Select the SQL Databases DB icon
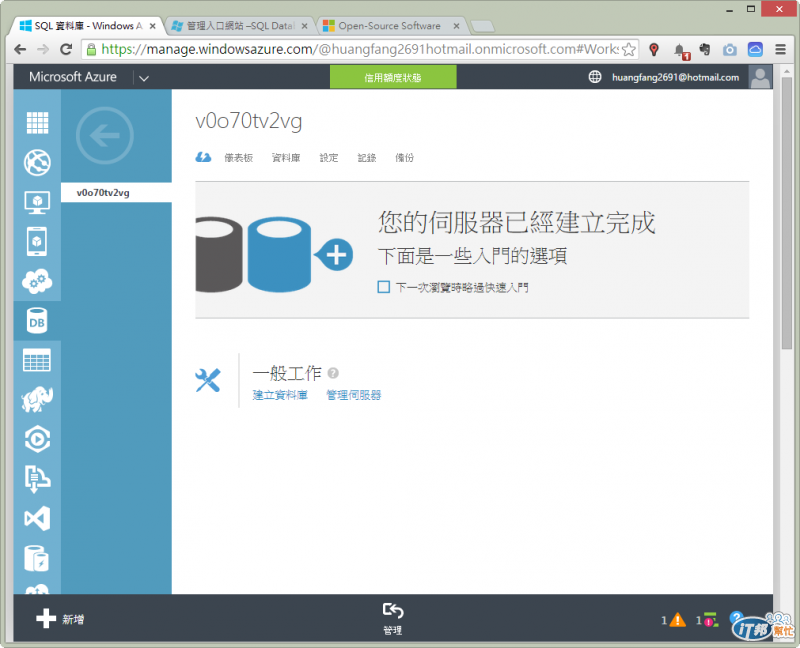 [37, 321]
